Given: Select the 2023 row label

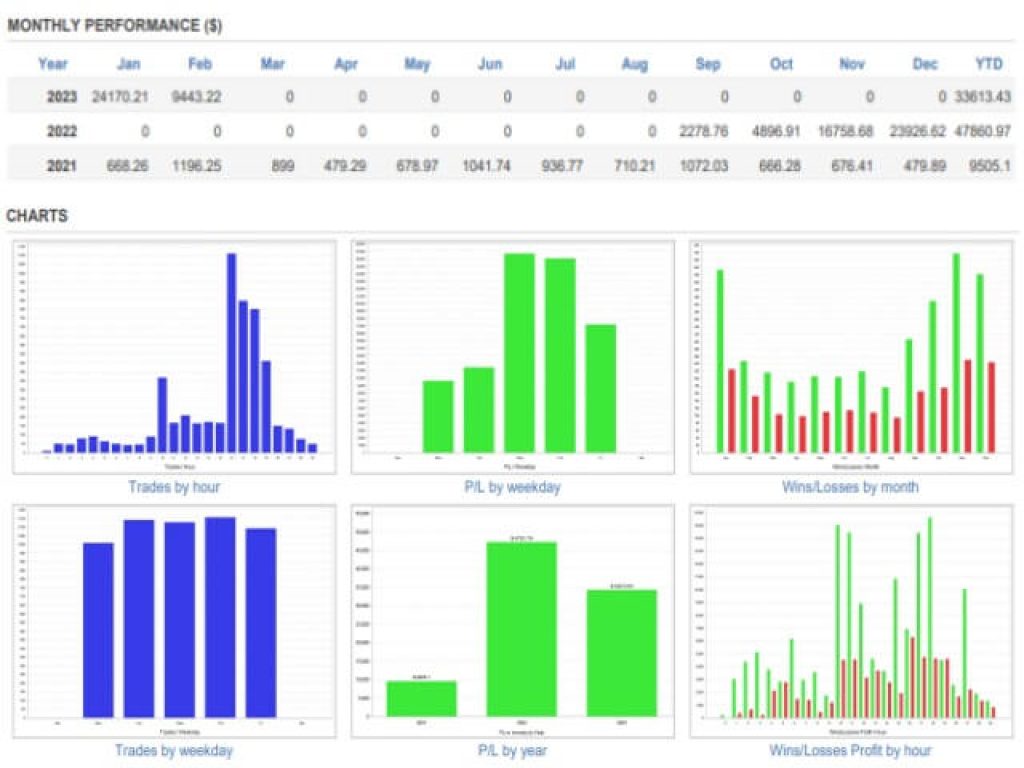Looking at the screenshot, I should pyautogui.click(x=62, y=97).
